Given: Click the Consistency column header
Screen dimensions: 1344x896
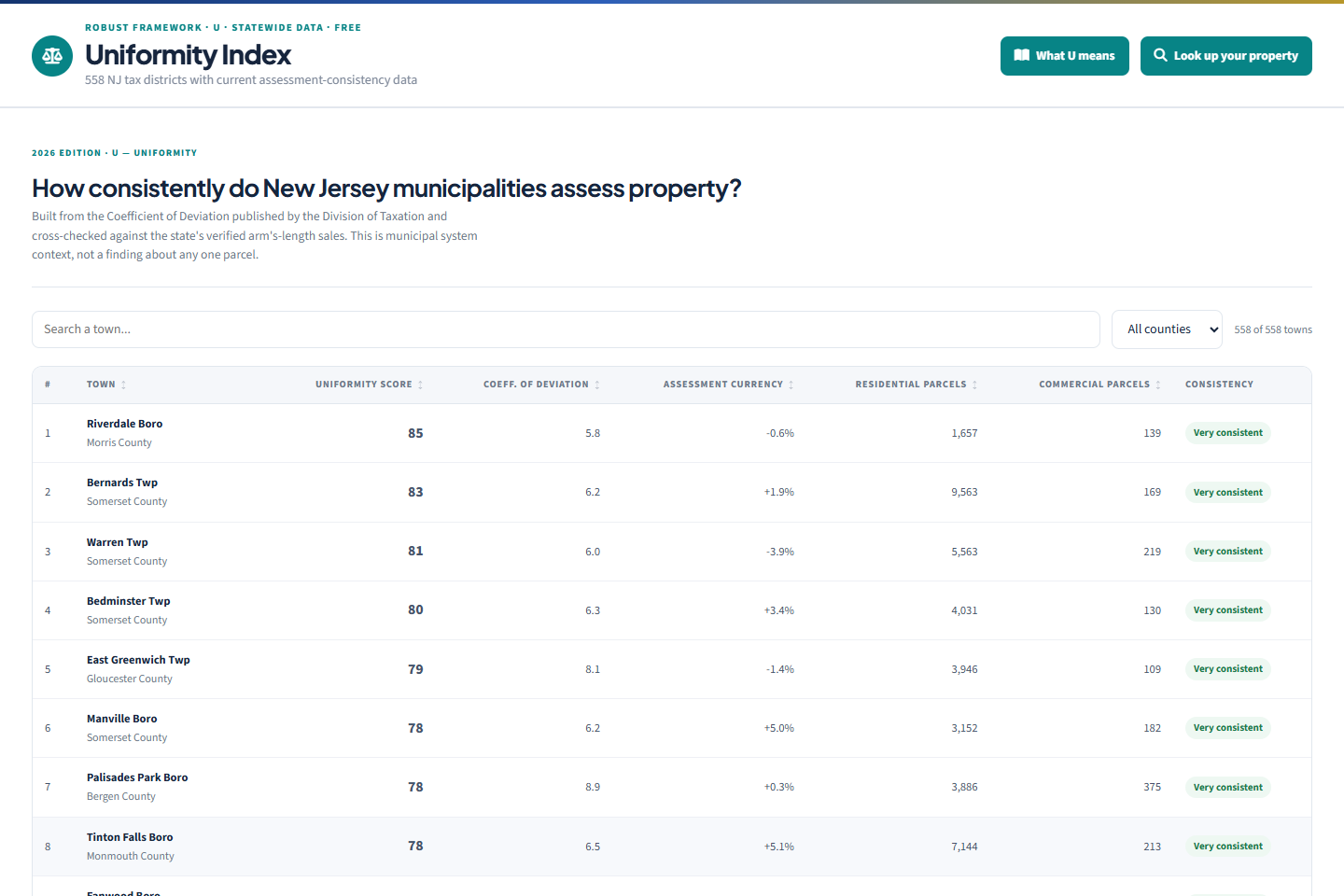Looking at the screenshot, I should pyautogui.click(x=1219, y=385).
